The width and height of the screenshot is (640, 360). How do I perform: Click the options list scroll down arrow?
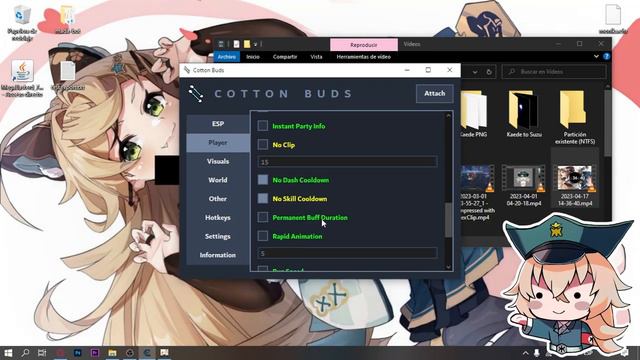tap(448, 267)
